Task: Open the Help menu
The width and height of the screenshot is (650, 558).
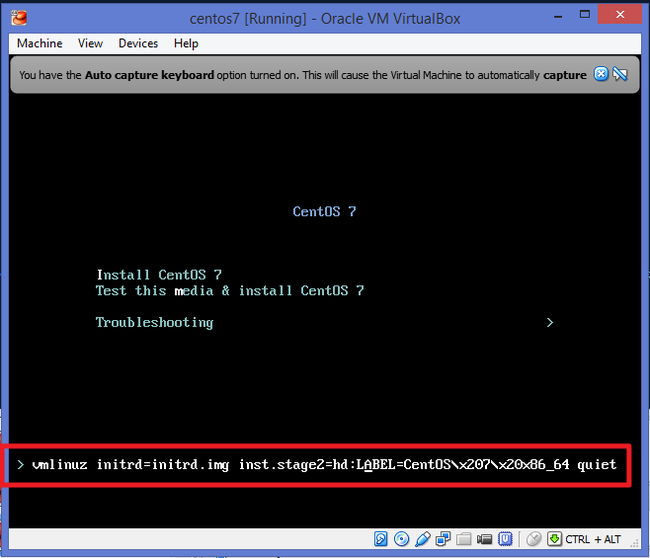Action: pyautogui.click(x=186, y=43)
